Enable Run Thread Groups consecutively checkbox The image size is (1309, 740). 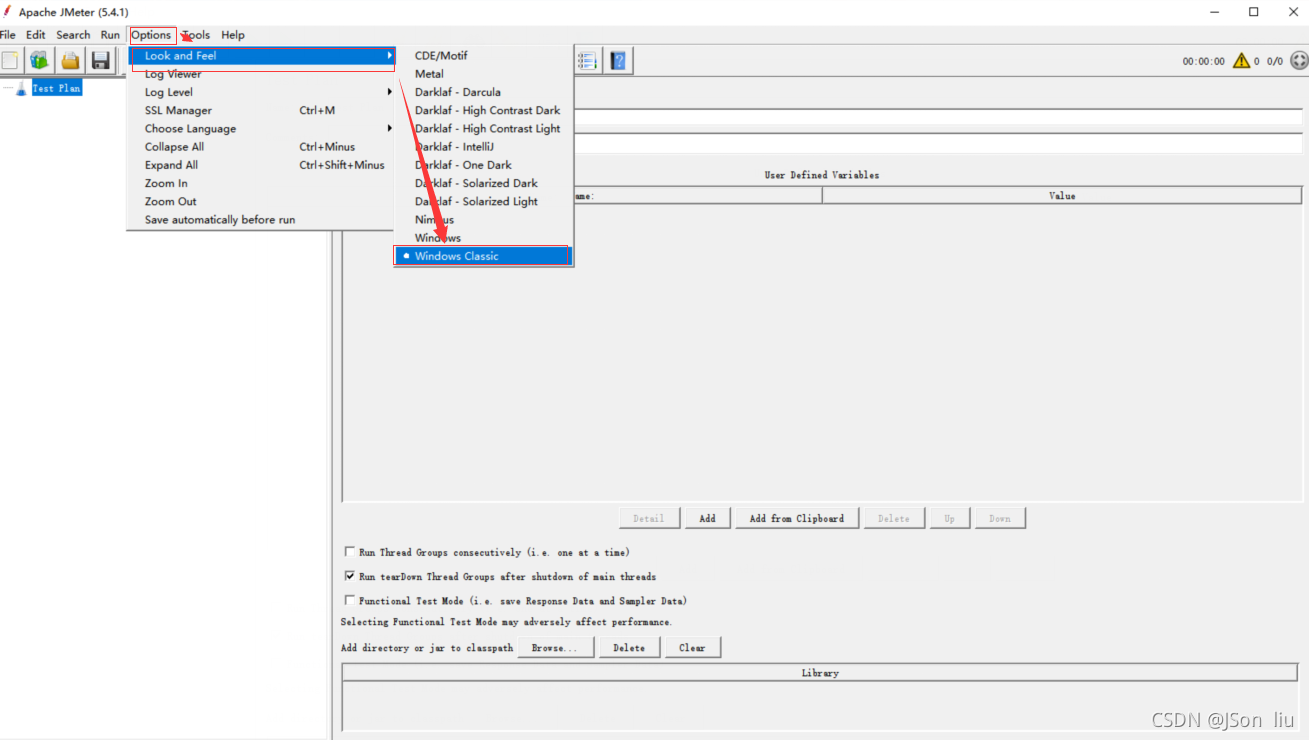pyautogui.click(x=349, y=552)
